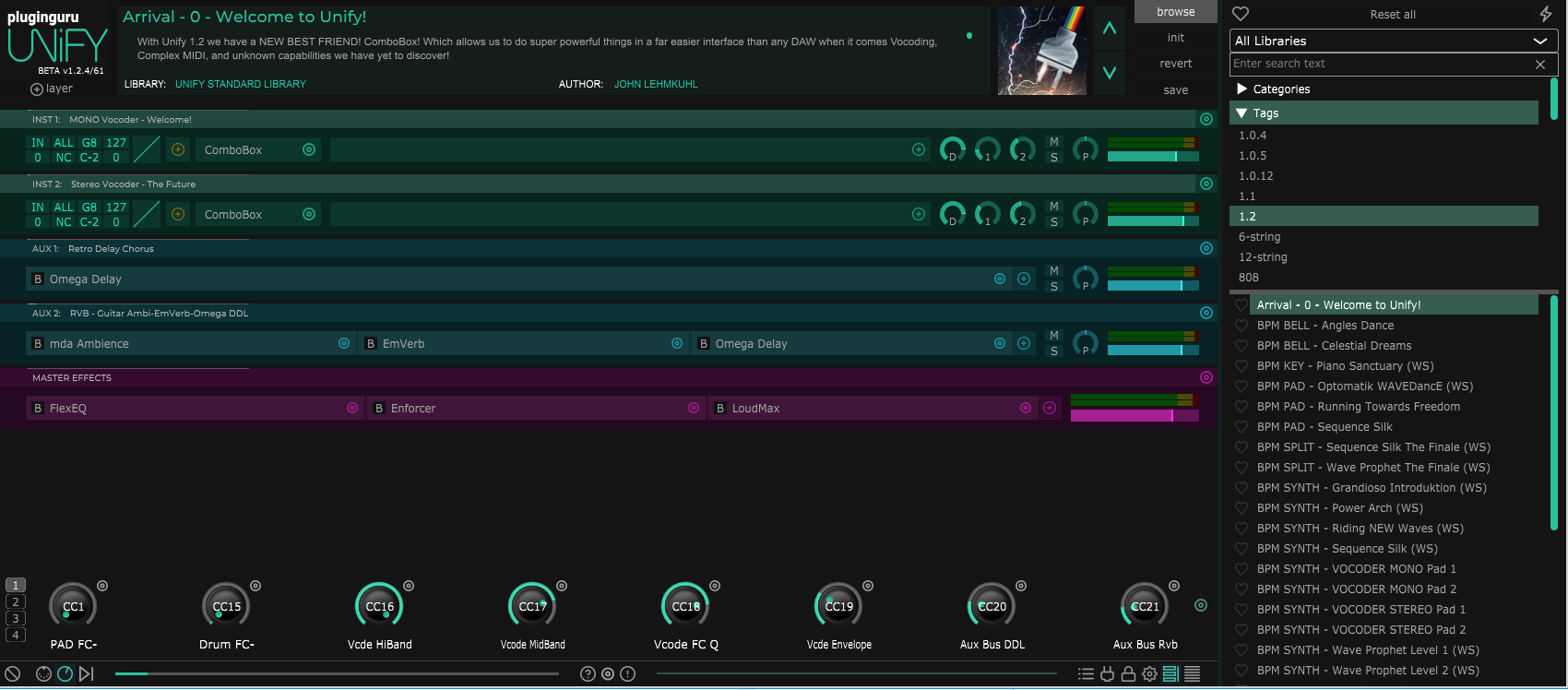
Task: Collapse the Tags section
Action: point(1384,113)
